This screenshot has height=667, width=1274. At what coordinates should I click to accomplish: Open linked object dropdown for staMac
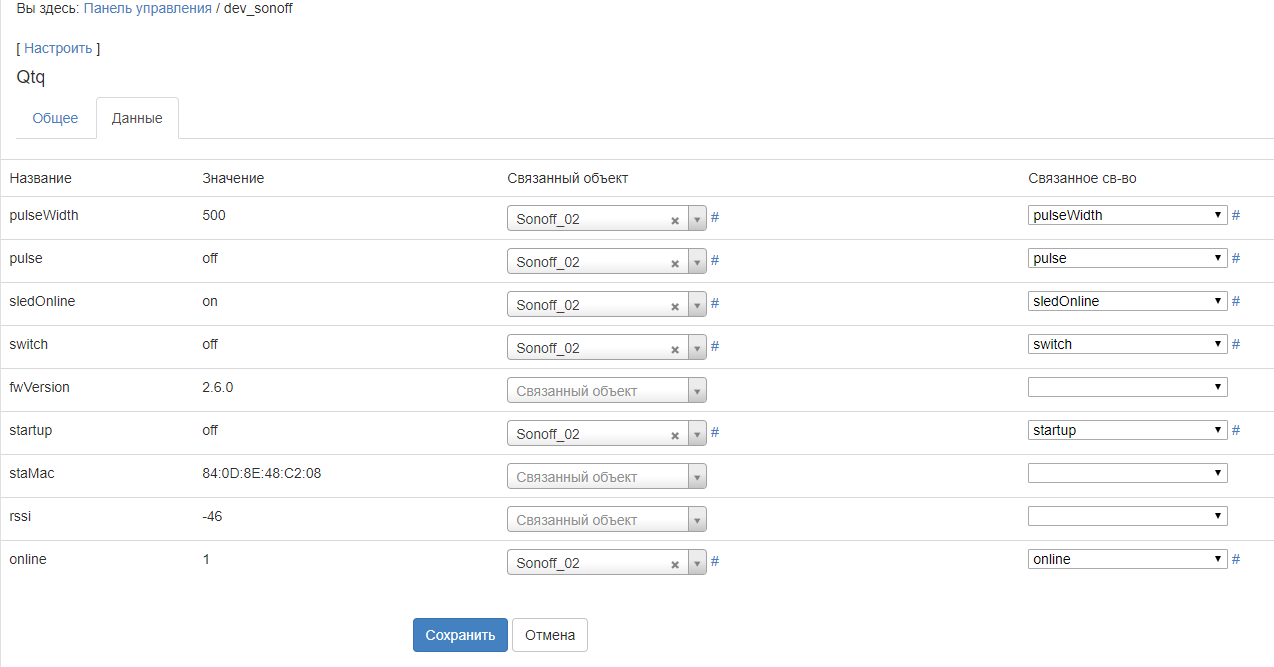click(606, 477)
